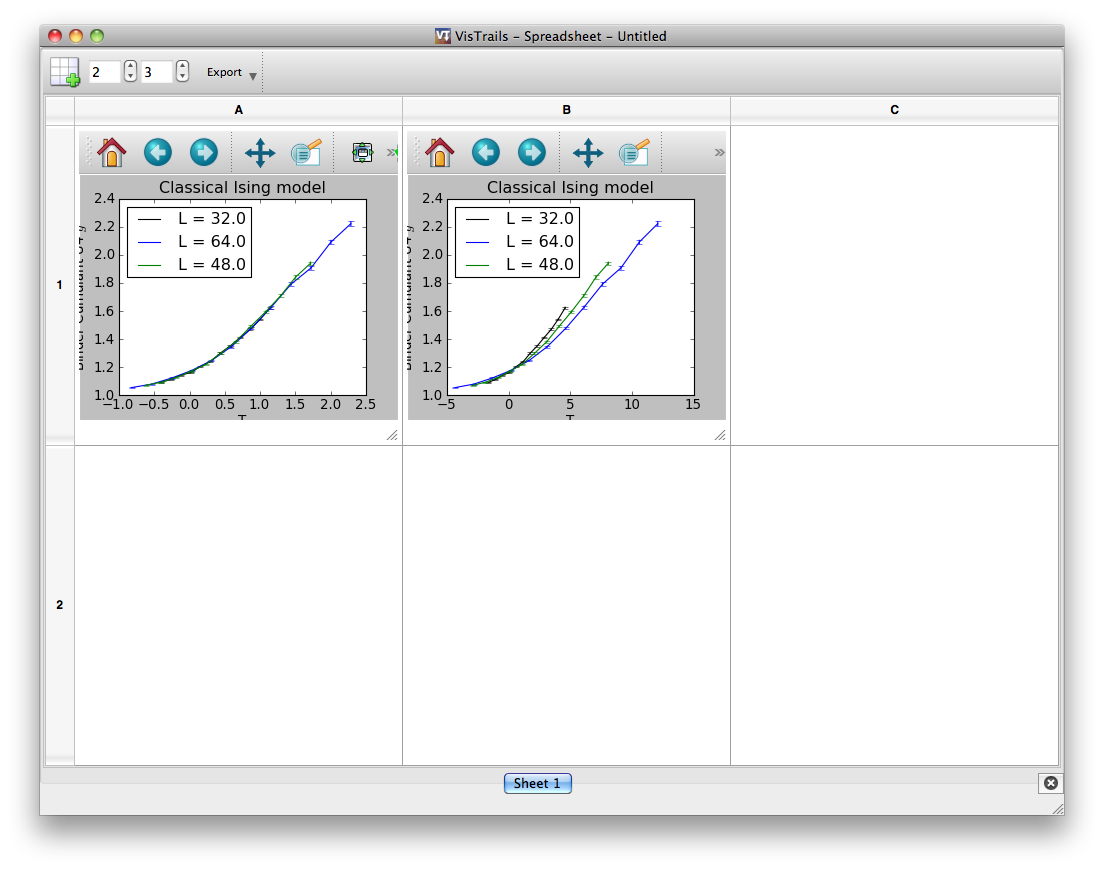Image resolution: width=1104 pixels, height=870 pixels.
Task: Go back to previous view in cell B
Action: pos(486,153)
